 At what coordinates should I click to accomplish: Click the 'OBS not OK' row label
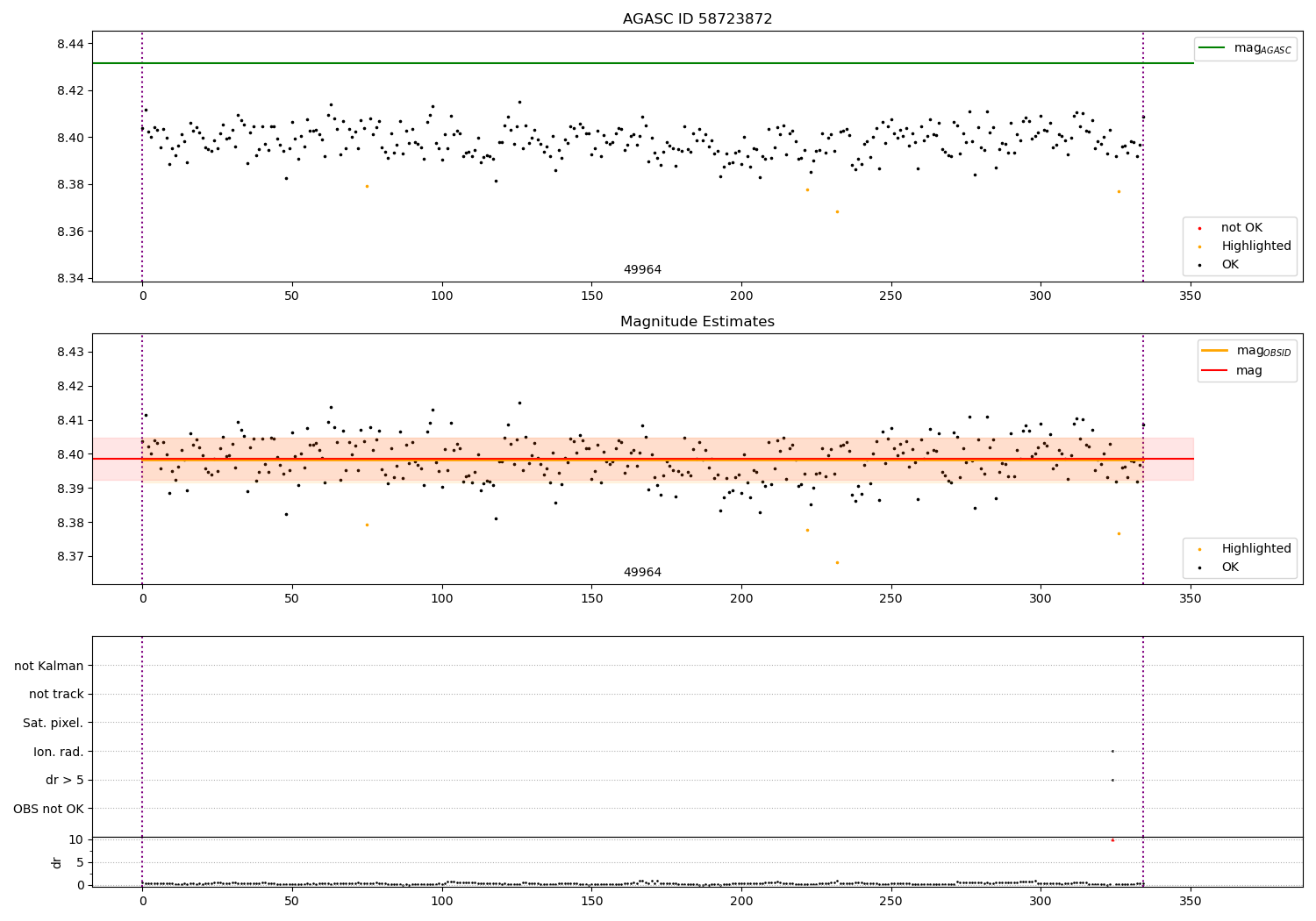pos(49,809)
